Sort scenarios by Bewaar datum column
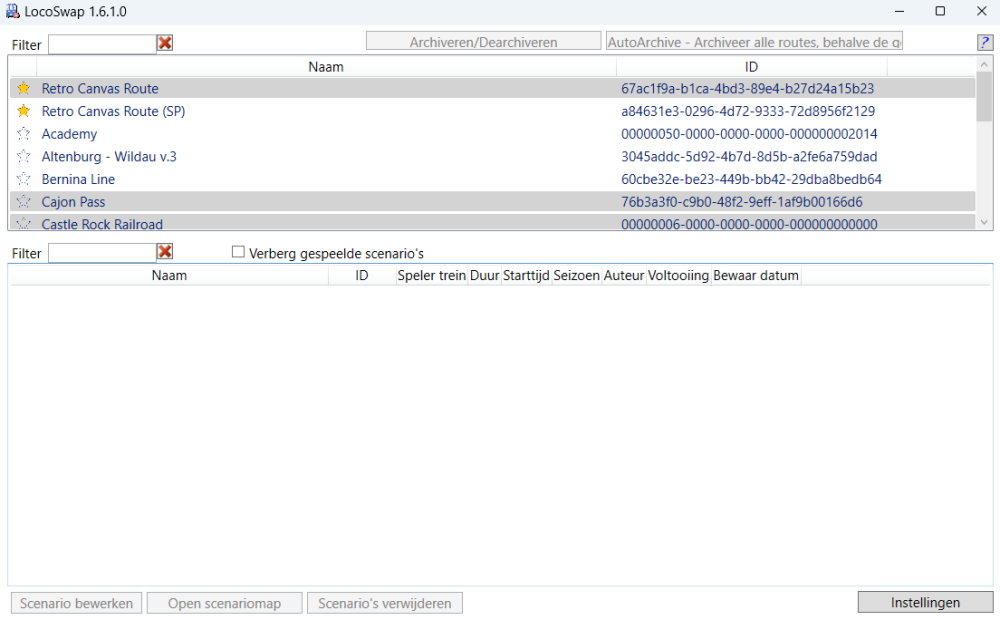 click(755, 275)
